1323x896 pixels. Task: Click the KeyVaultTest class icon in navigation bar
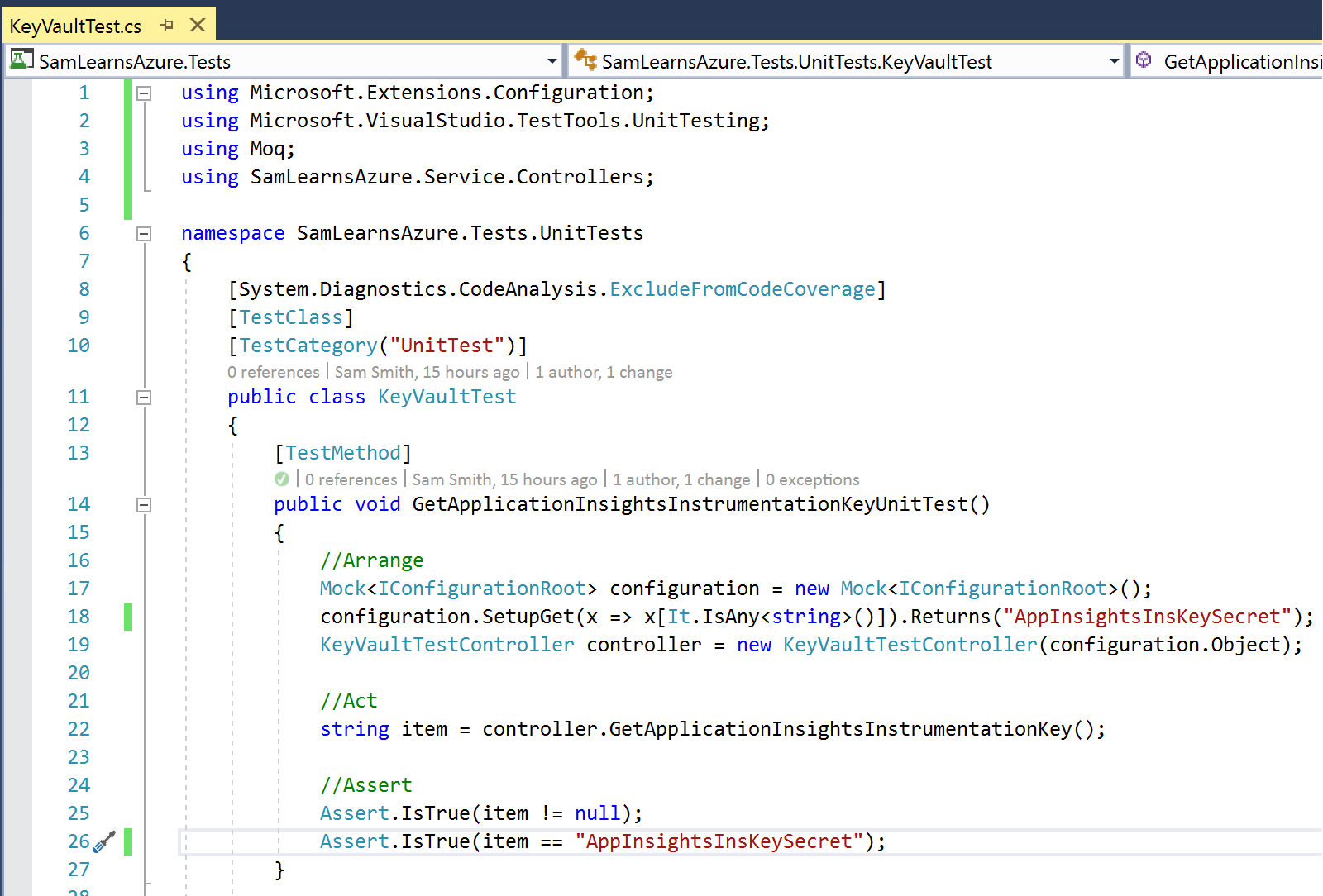click(x=585, y=60)
